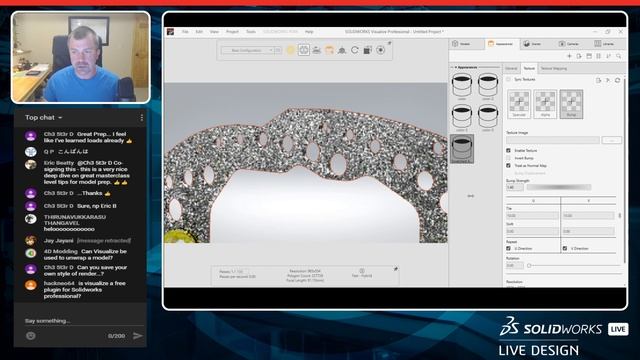Click the Bump Strength value field
Image resolution: width=640 pixels, height=360 pixels.
[514, 187]
